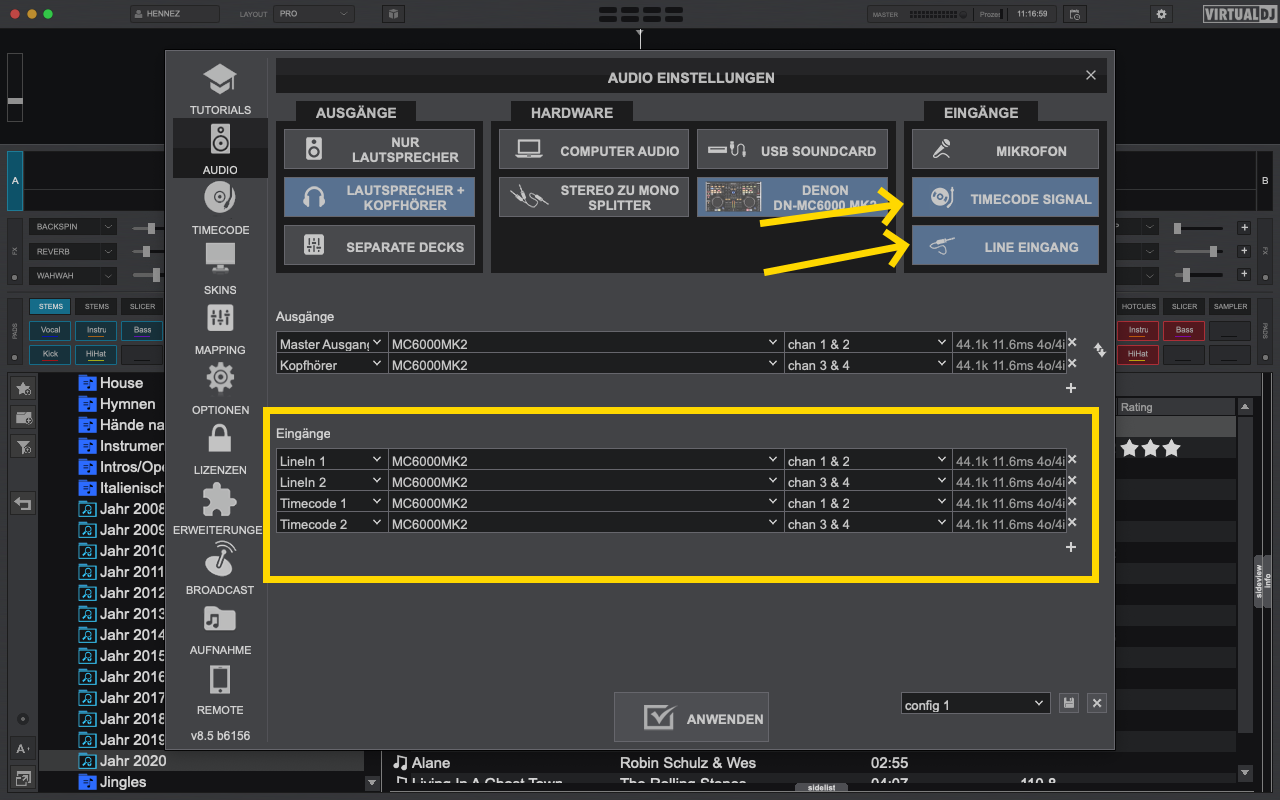Image resolution: width=1280 pixels, height=800 pixels.
Task: Select the Jahr 2020 folder
Action: click(x=133, y=761)
